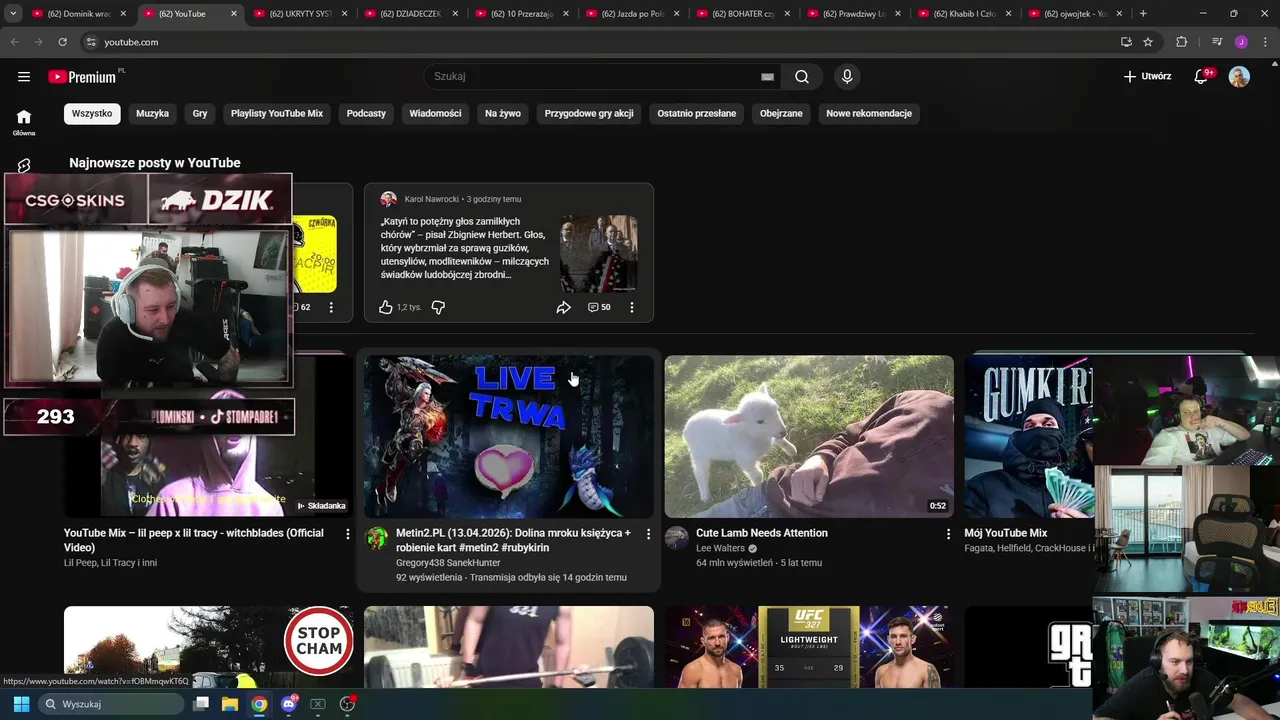
Task: Select Nowe rekomendacje chip
Action: pos(869,114)
